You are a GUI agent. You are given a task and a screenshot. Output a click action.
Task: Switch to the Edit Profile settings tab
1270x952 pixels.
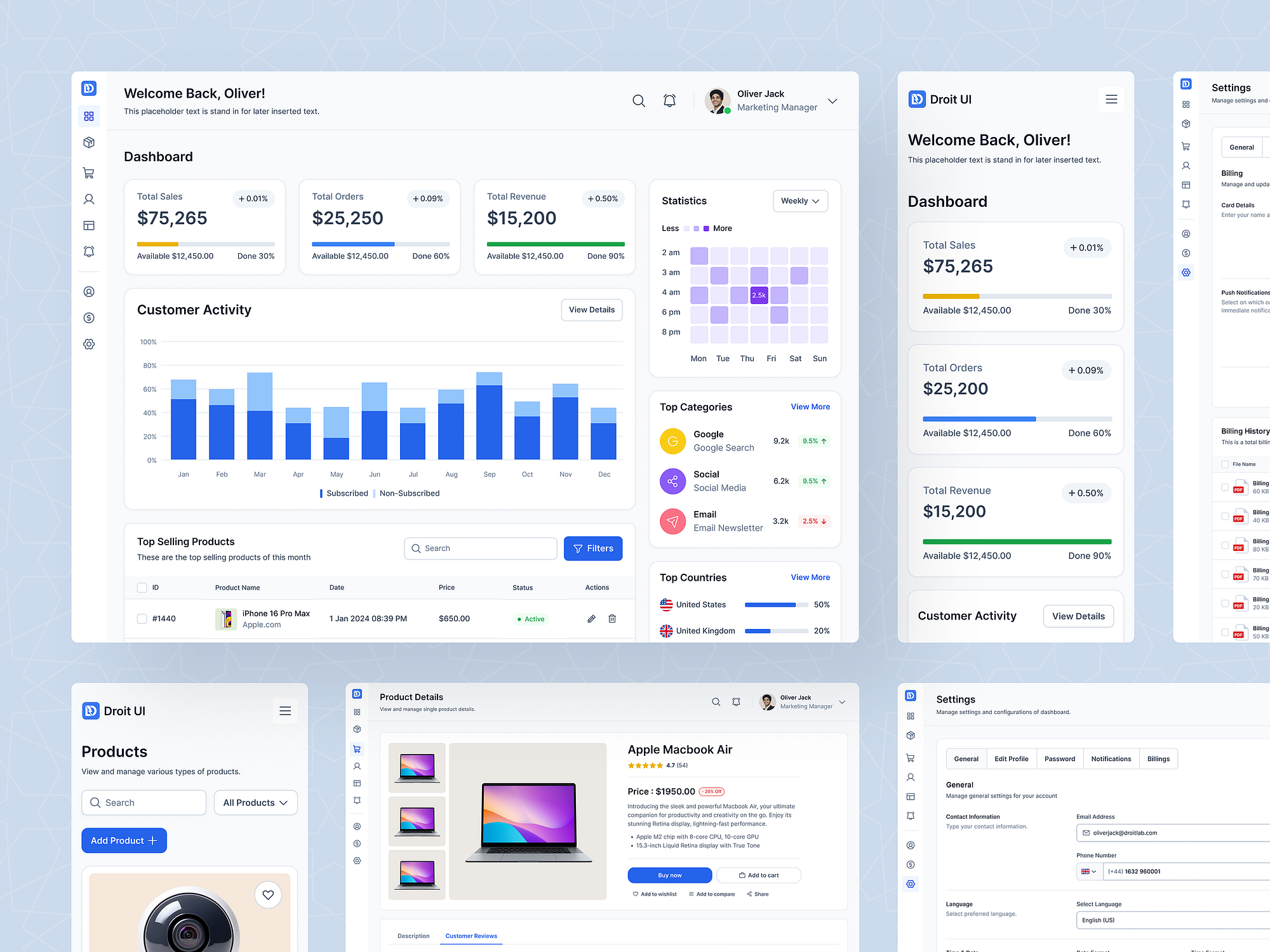click(1011, 759)
